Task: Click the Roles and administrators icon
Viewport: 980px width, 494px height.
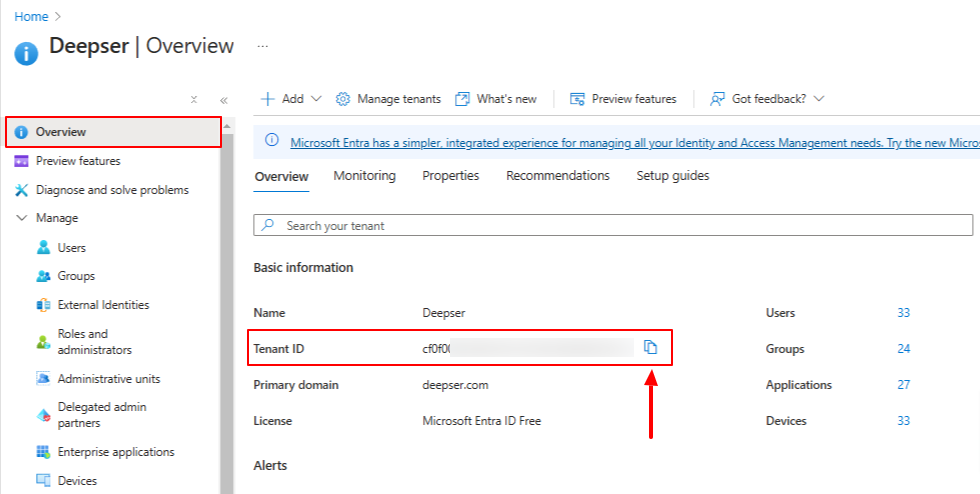Action: (43, 342)
